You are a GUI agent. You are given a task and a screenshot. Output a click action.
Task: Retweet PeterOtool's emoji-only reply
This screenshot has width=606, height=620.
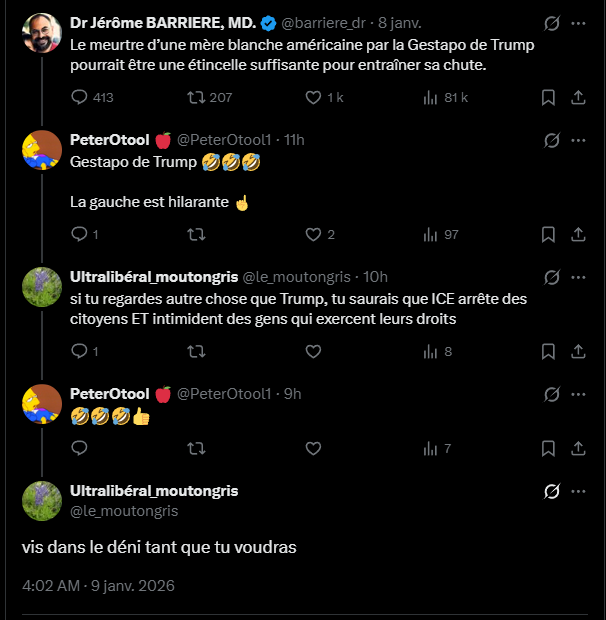click(x=196, y=448)
